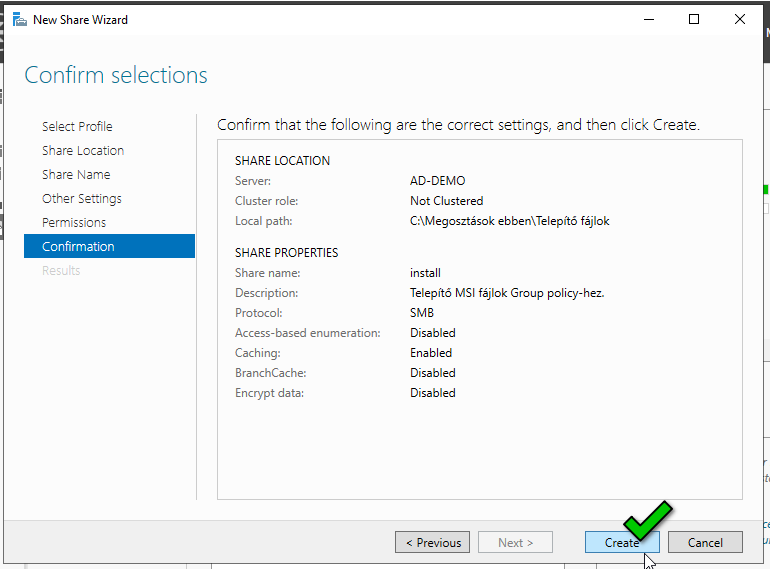Go to the Select Profile step
770x569 pixels.
click(x=77, y=126)
